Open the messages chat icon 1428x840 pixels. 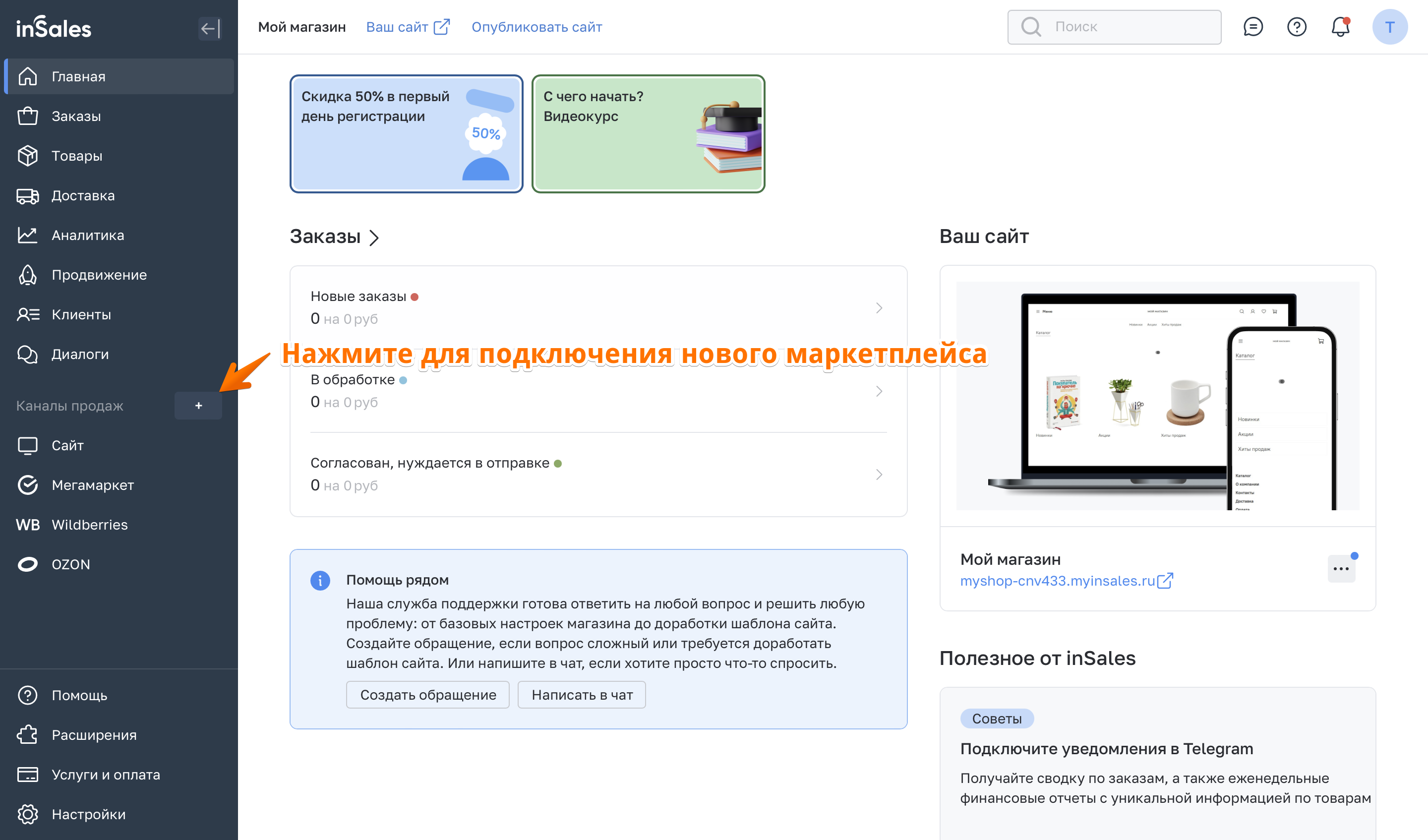(1252, 27)
